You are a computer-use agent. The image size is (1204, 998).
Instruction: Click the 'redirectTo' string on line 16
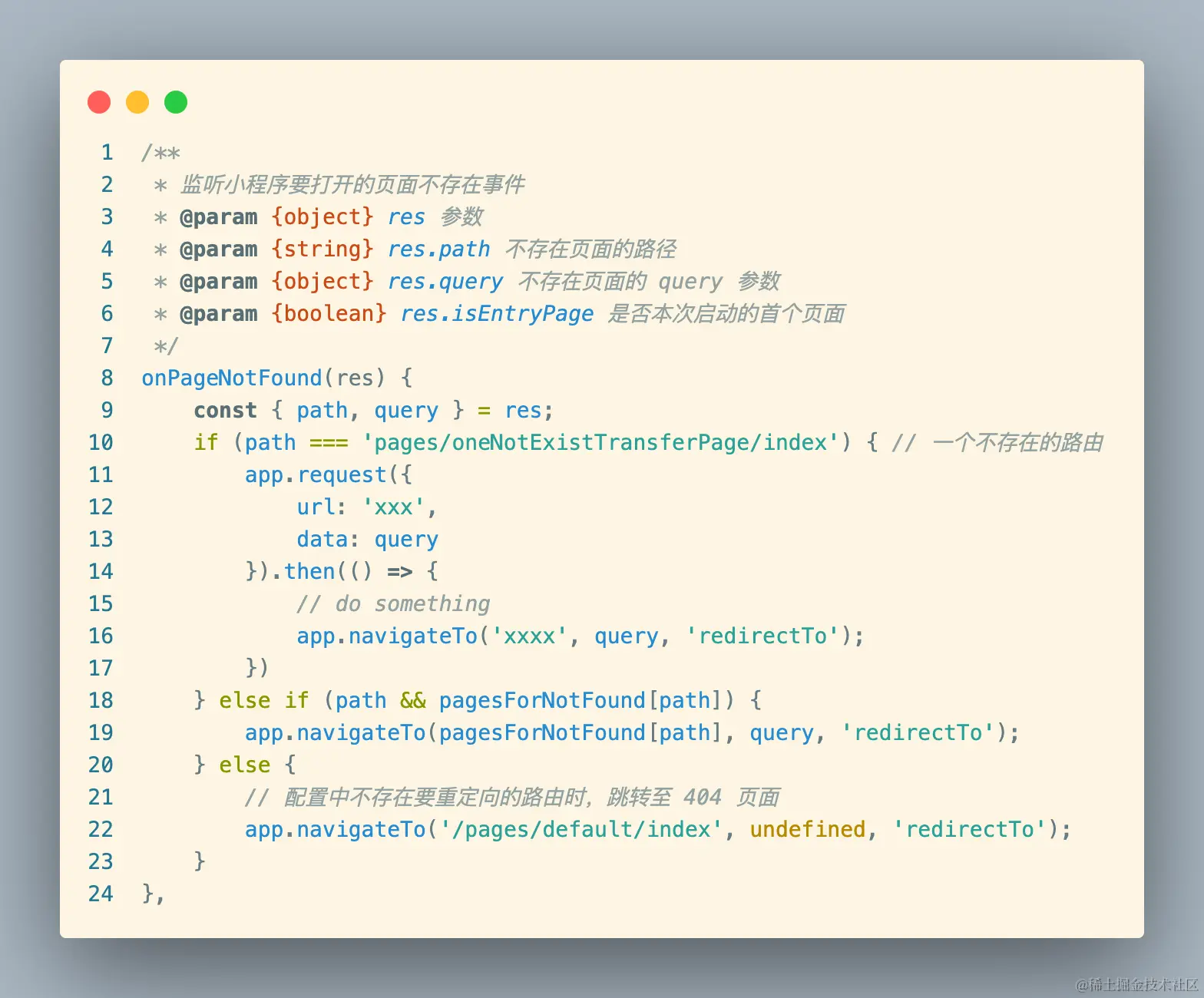click(x=762, y=636)
